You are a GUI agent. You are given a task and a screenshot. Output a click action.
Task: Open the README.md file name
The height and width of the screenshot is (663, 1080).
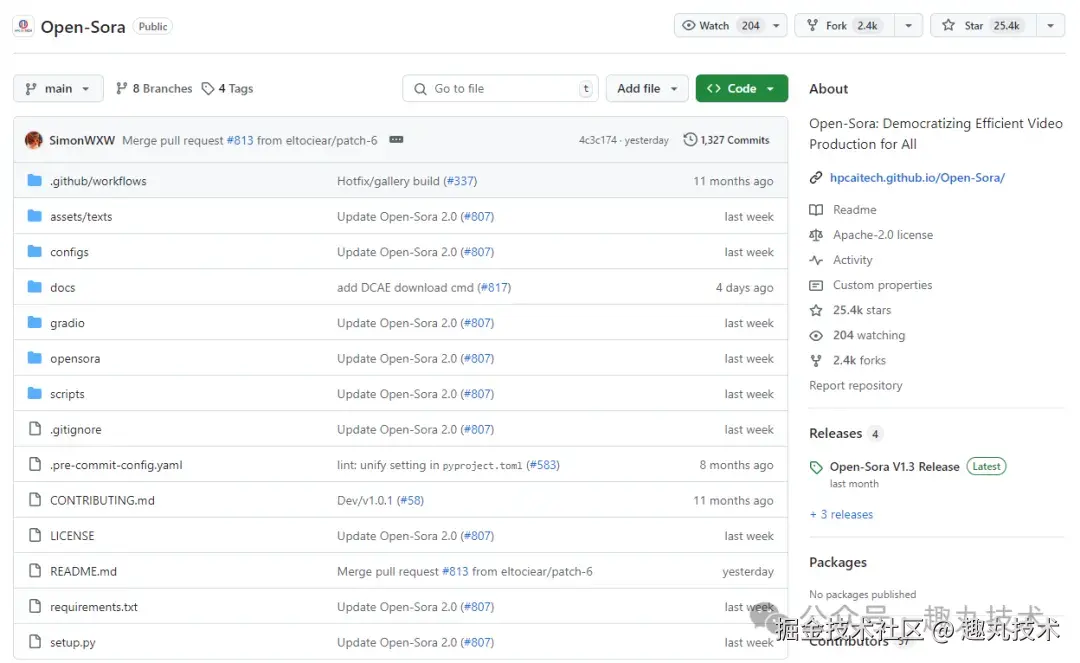click(x=83, y=571)
